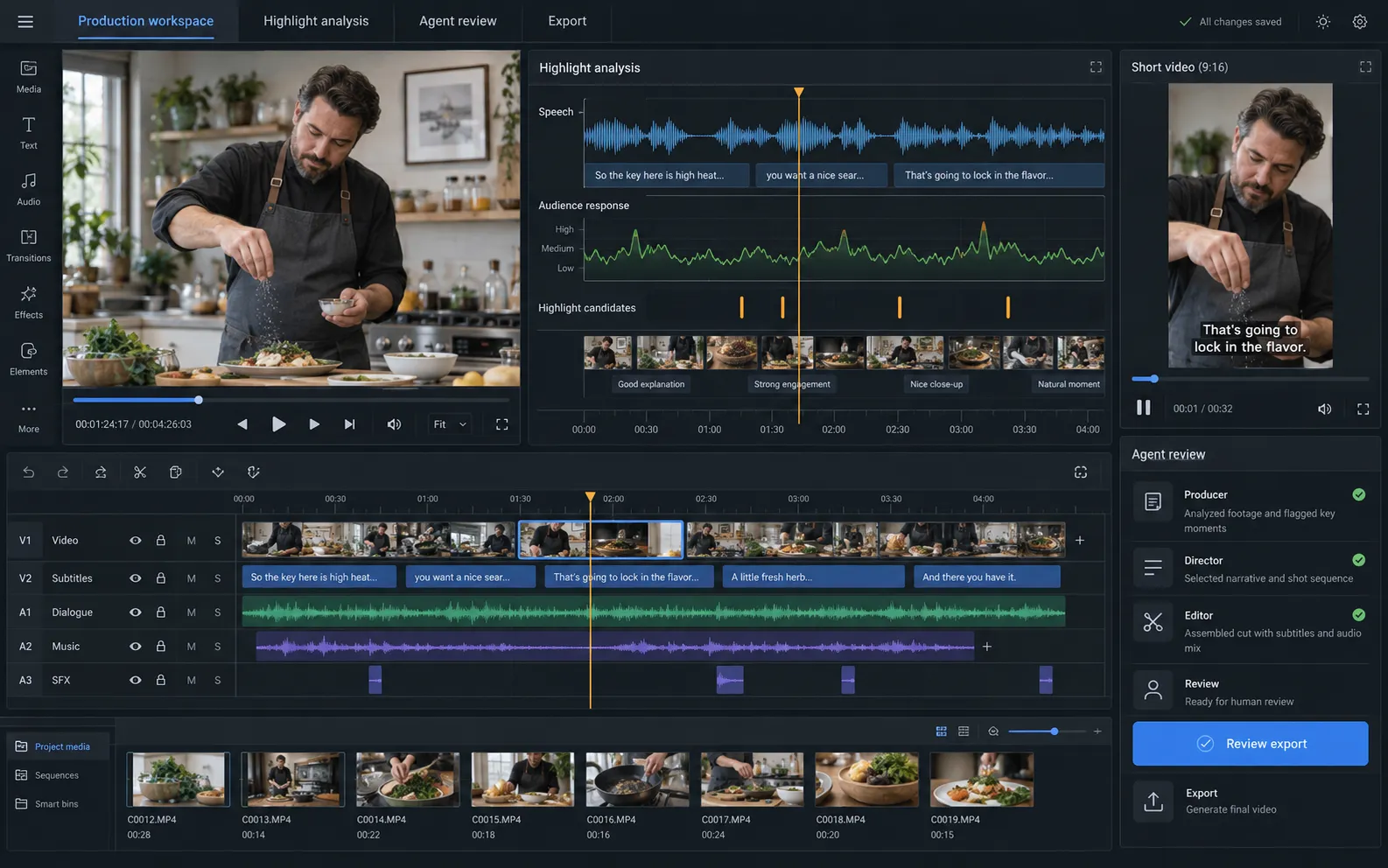The height and width of the screenshot is (868, 1388).
Task: Click the copy clip icon in timeline toolbar
Action: (x=176, y=472)
